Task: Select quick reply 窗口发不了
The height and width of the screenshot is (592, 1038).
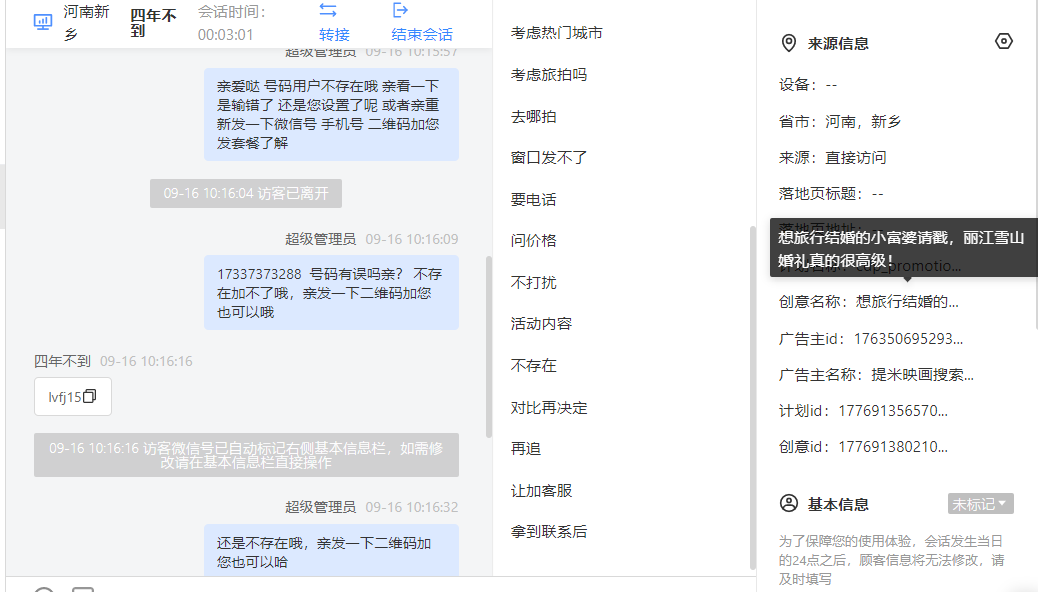Action: click(549, 158)
